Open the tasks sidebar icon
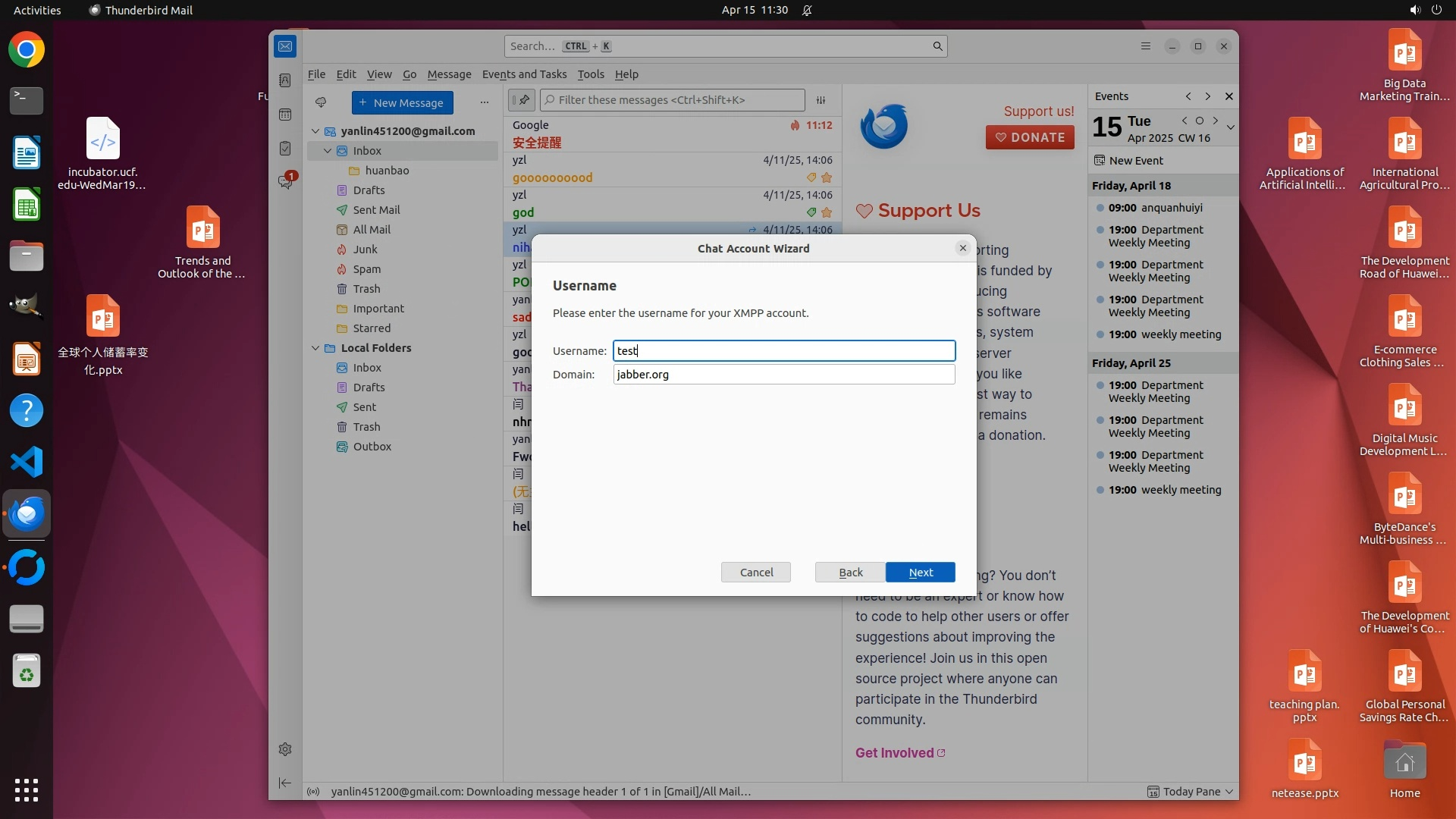This screenshot has width=1456, height=819. pos(285,149)
